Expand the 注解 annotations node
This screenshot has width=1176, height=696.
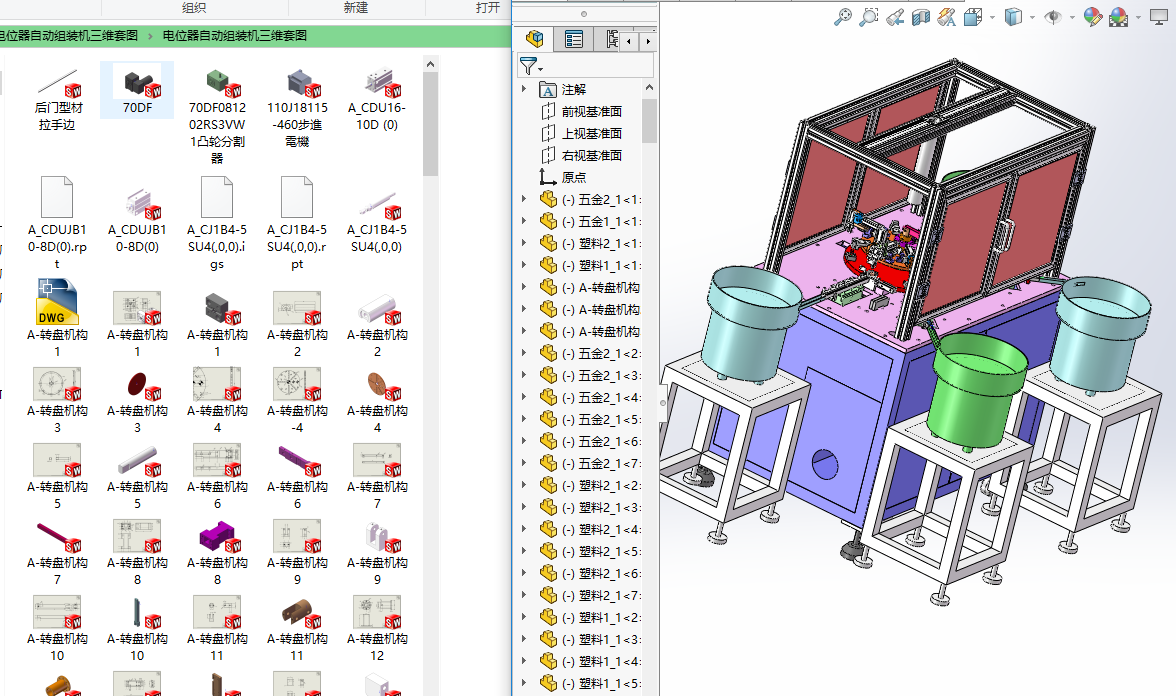[x=524, y=88]
